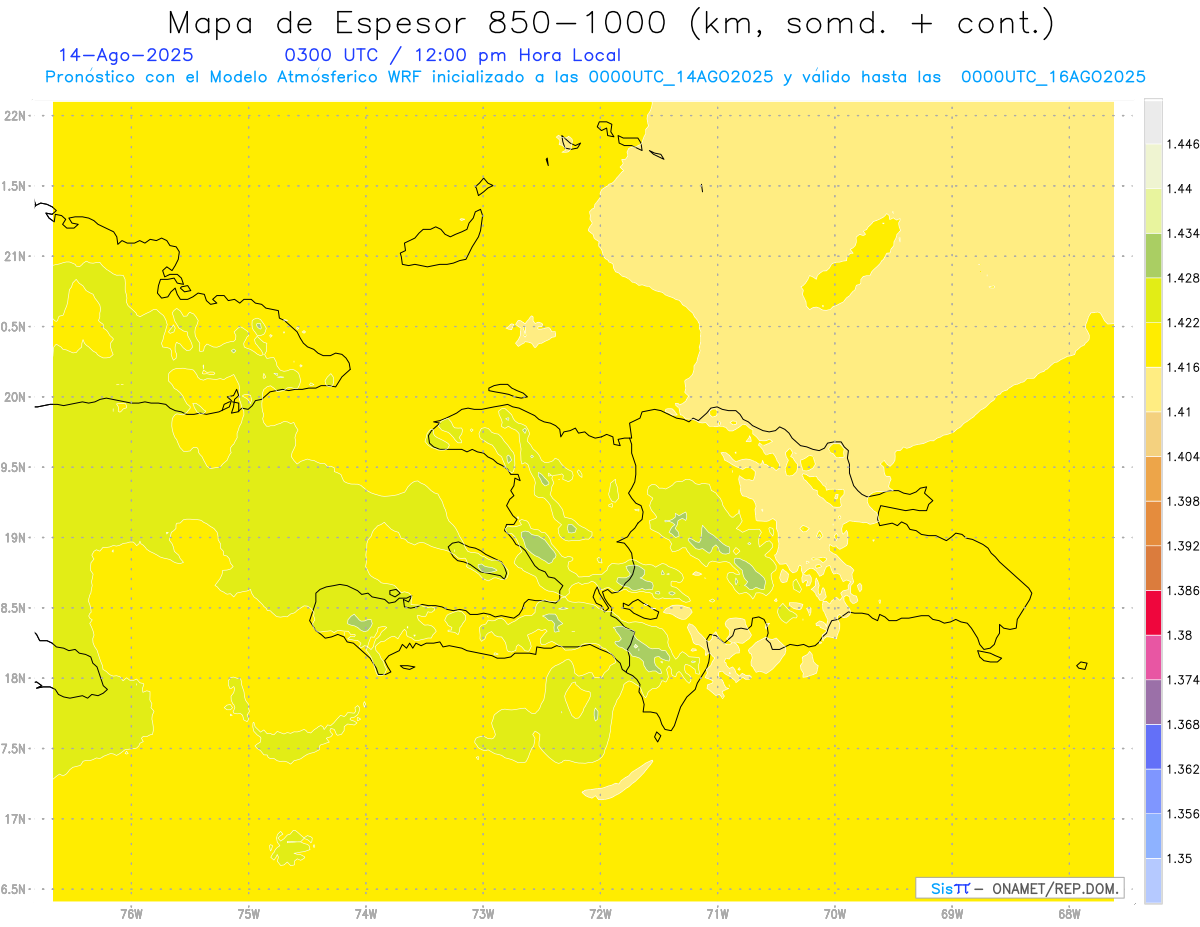
Task: Click the "21N" latitude axis label
Action: coord(15,256)
